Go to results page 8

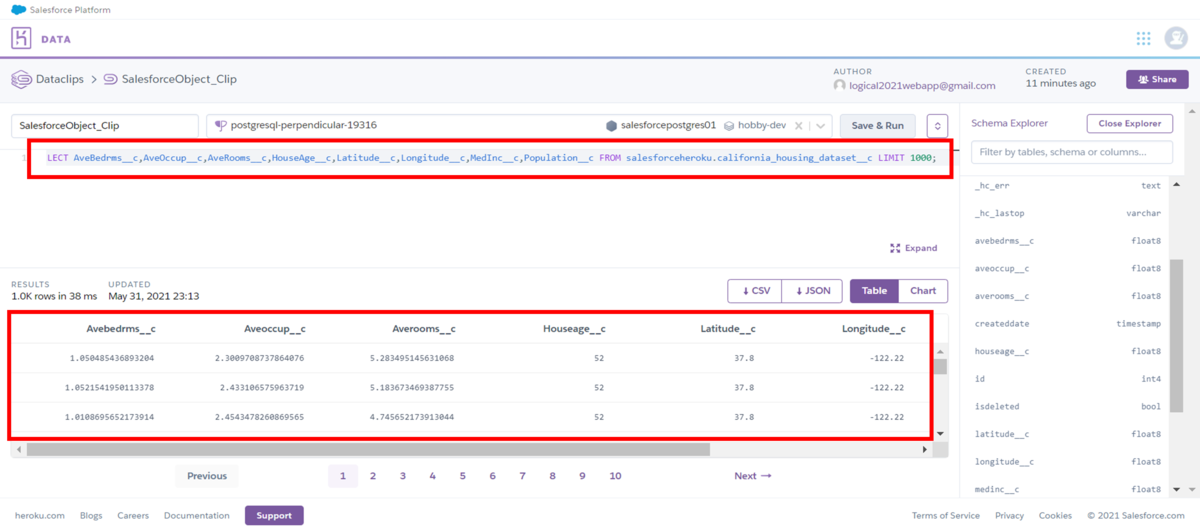[x=552, y=476]
